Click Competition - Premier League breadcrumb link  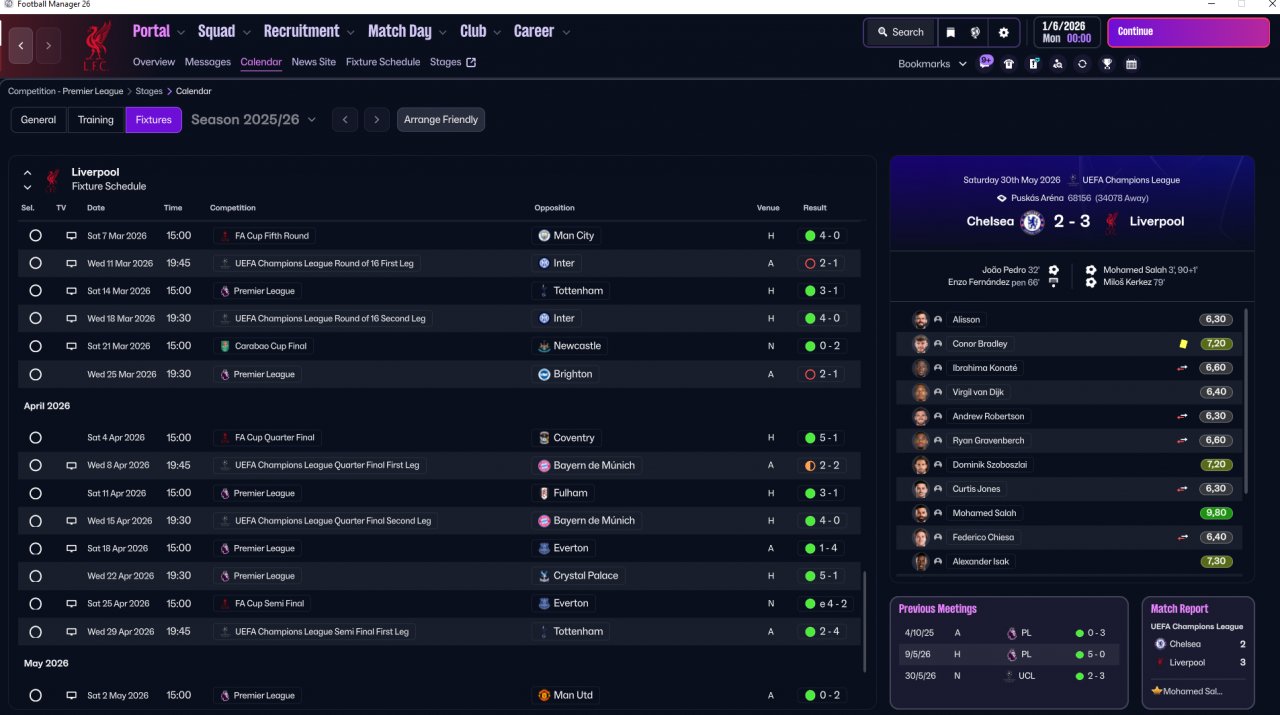pos(66,91)
